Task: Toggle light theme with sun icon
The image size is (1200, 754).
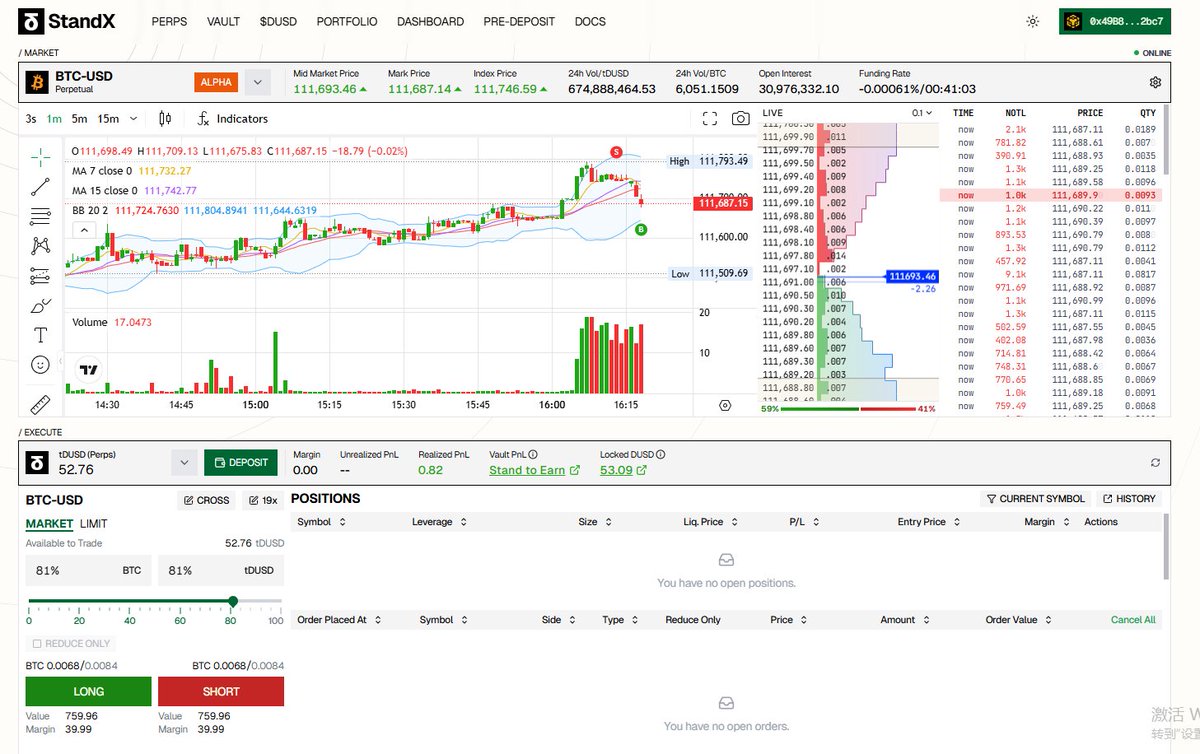Action: [x=1032, y=21]
